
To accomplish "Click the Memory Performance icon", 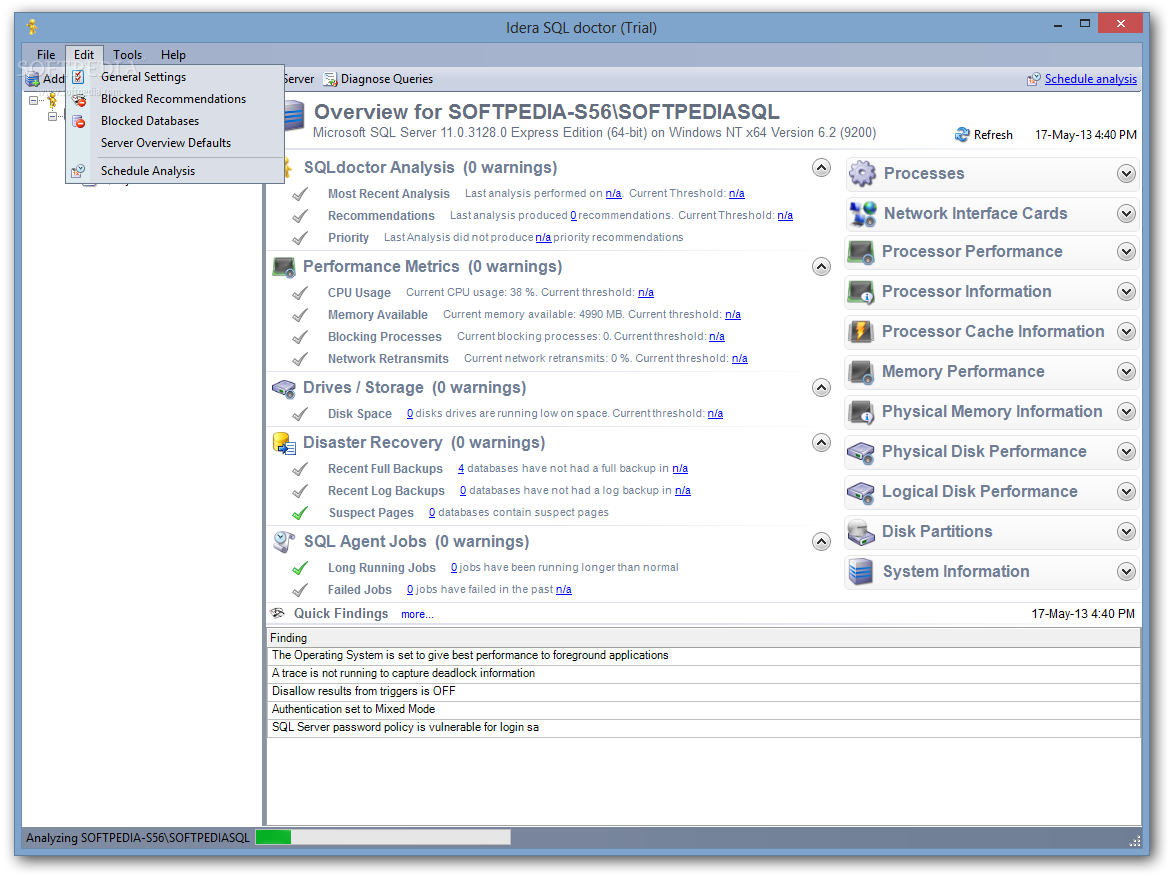I will (861, 372).
